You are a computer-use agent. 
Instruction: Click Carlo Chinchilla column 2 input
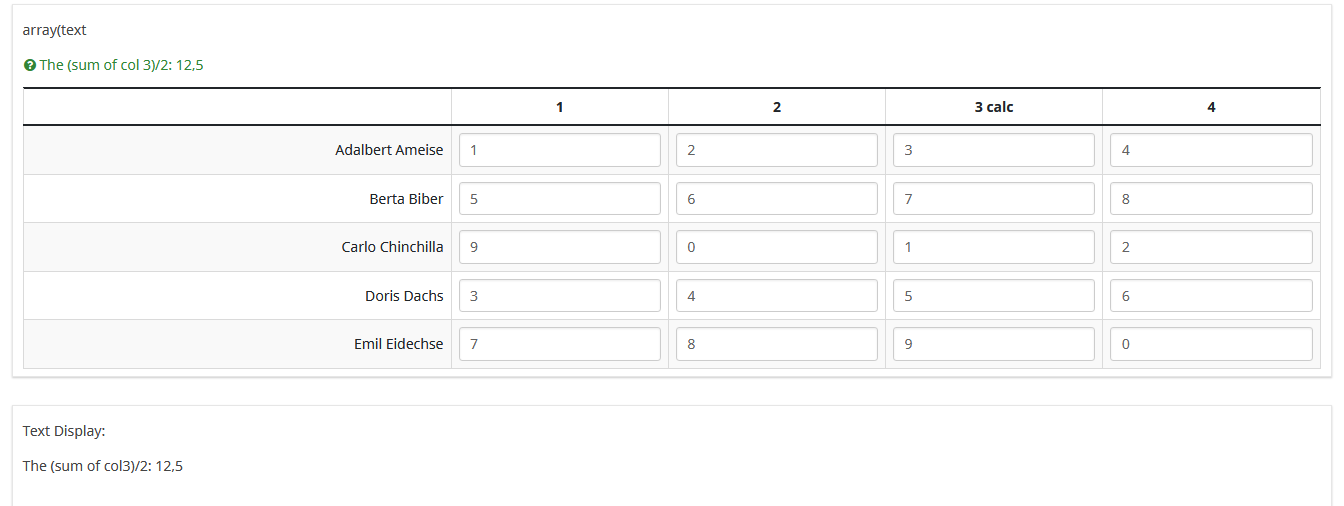(777, 247)
